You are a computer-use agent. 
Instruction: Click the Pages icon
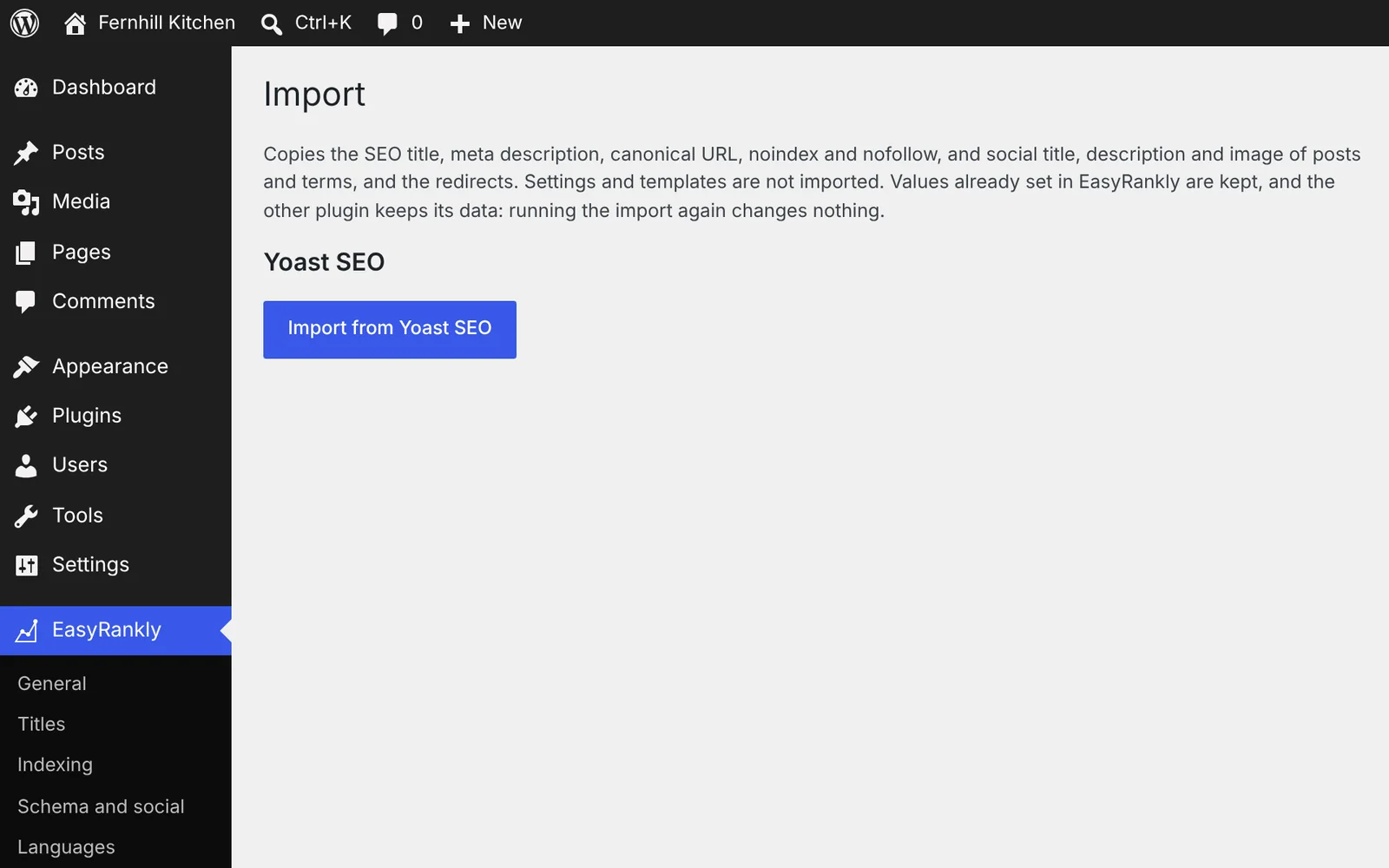[26, 253]
